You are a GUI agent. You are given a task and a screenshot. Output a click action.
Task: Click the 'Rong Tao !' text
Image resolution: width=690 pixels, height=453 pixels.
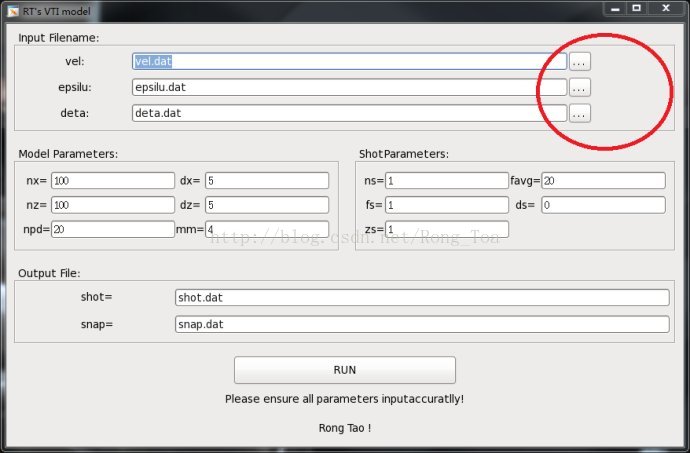click(x=345, y=428)
